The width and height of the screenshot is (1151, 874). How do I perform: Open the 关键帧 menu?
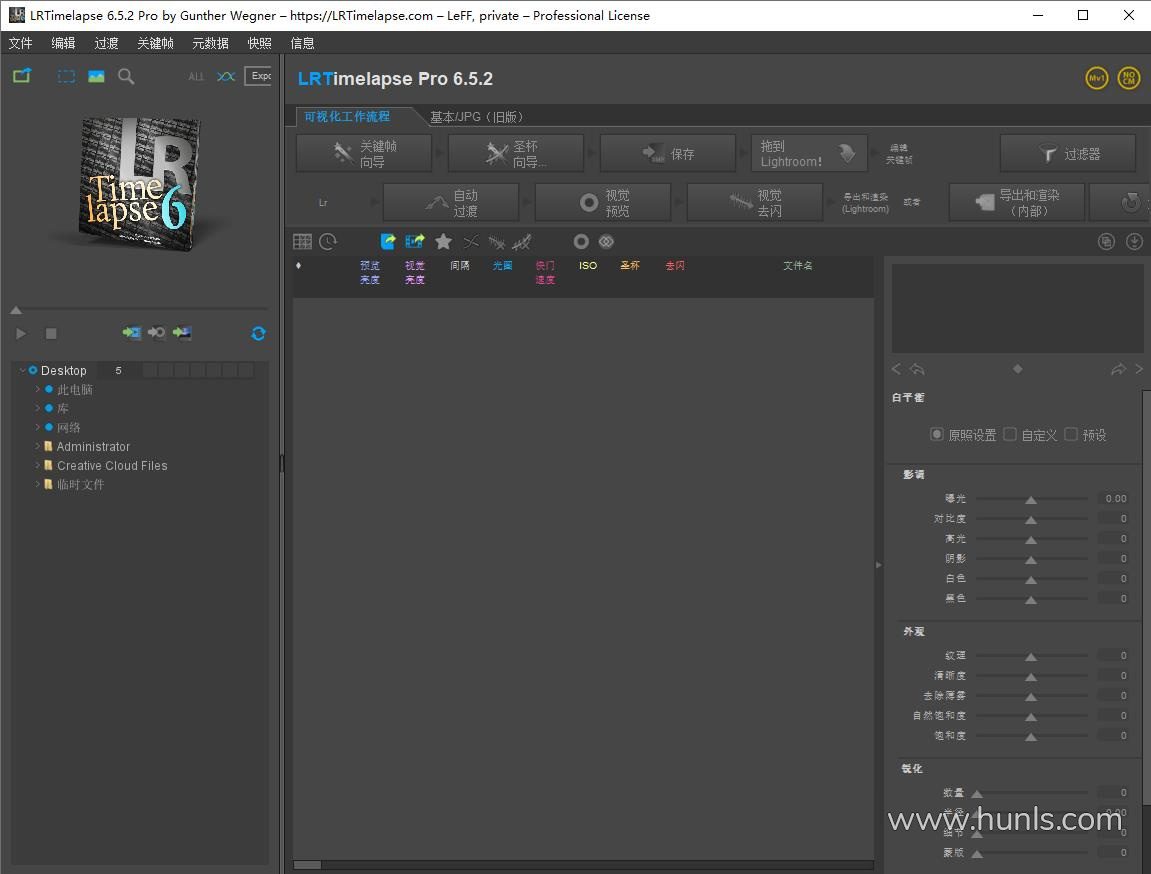(156, 43)
